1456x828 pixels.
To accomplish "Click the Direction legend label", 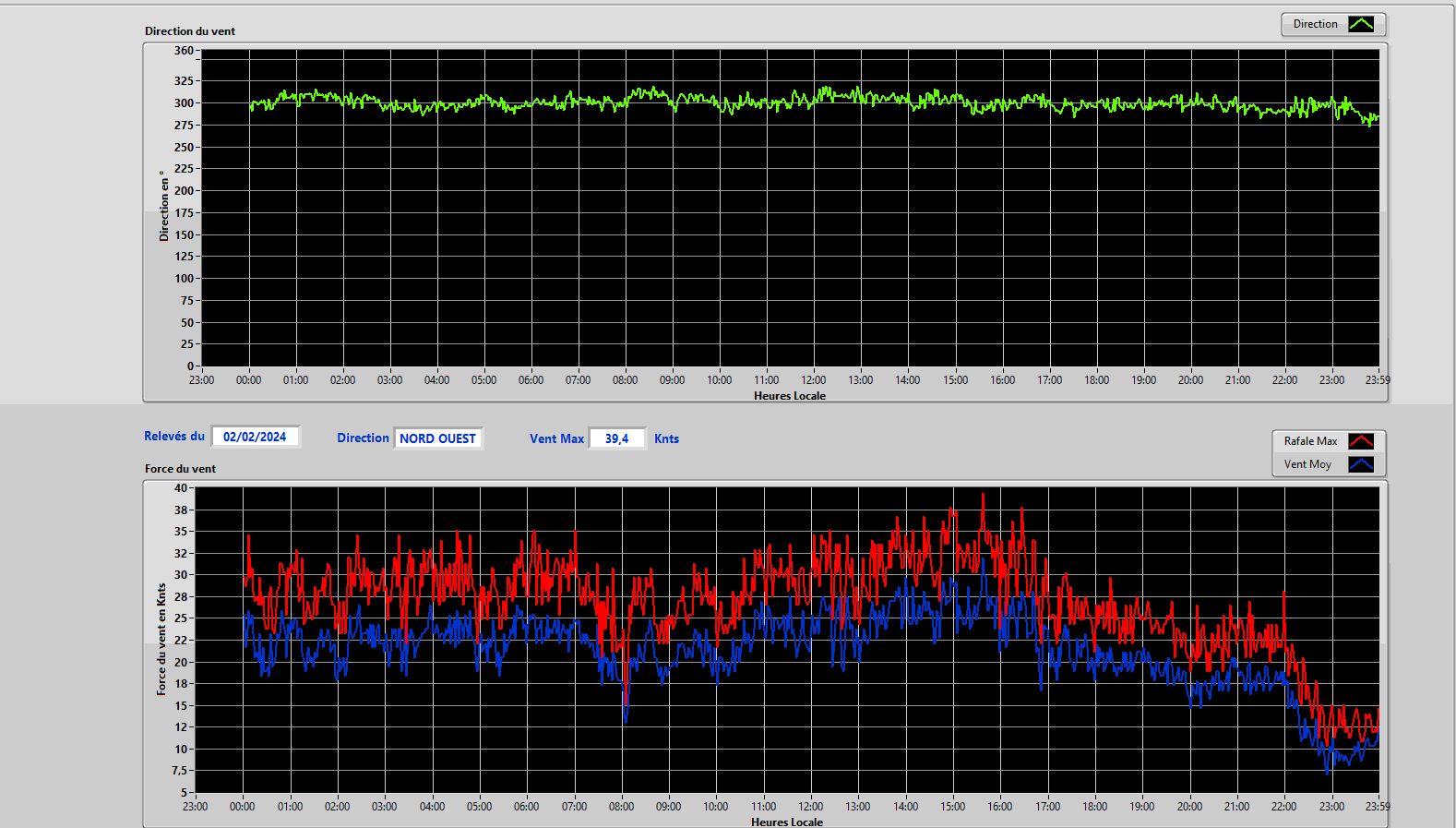I will point(1315,24).
